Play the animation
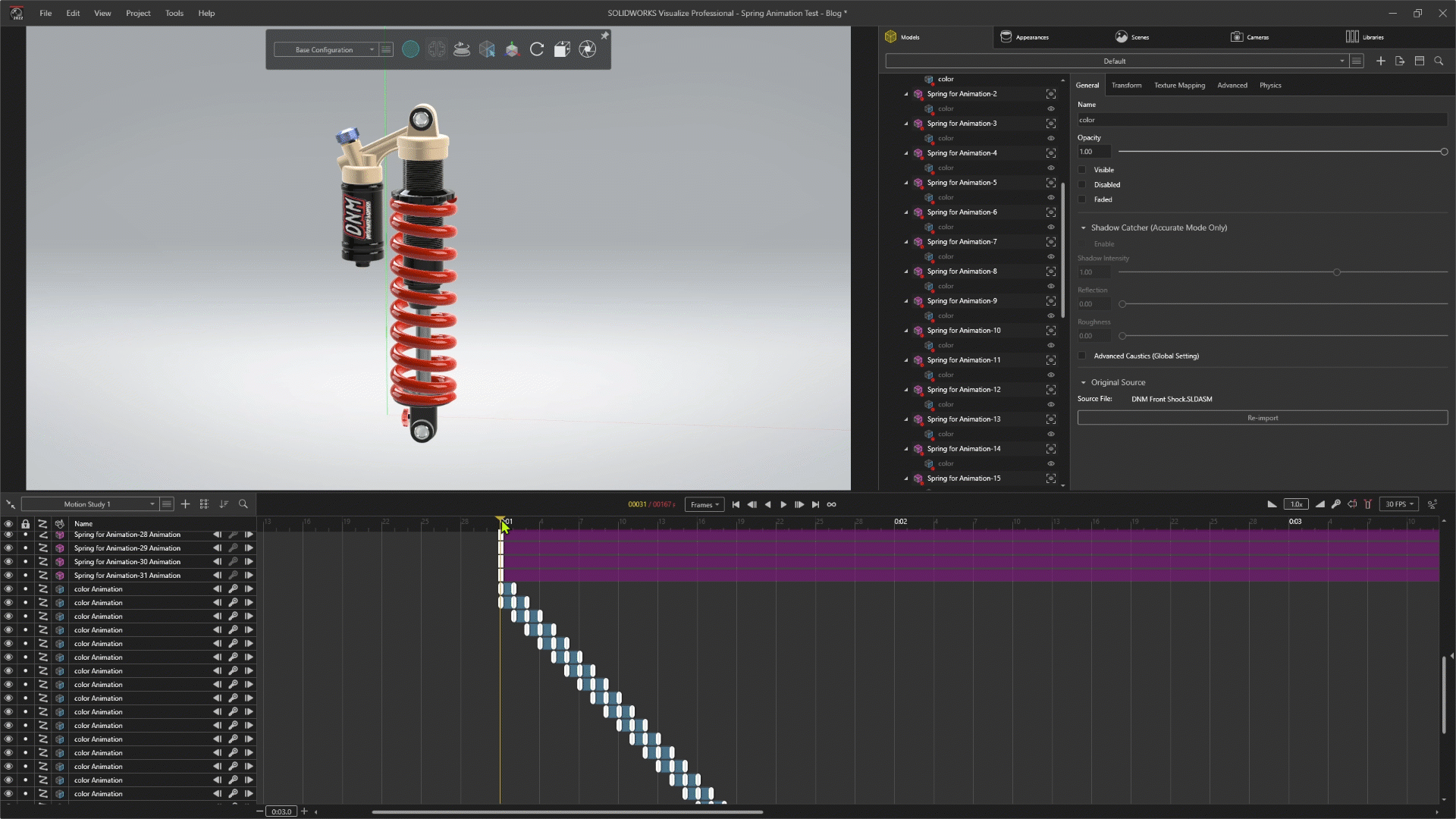Viewport: 1456px width, 819px height. point(783,504)
